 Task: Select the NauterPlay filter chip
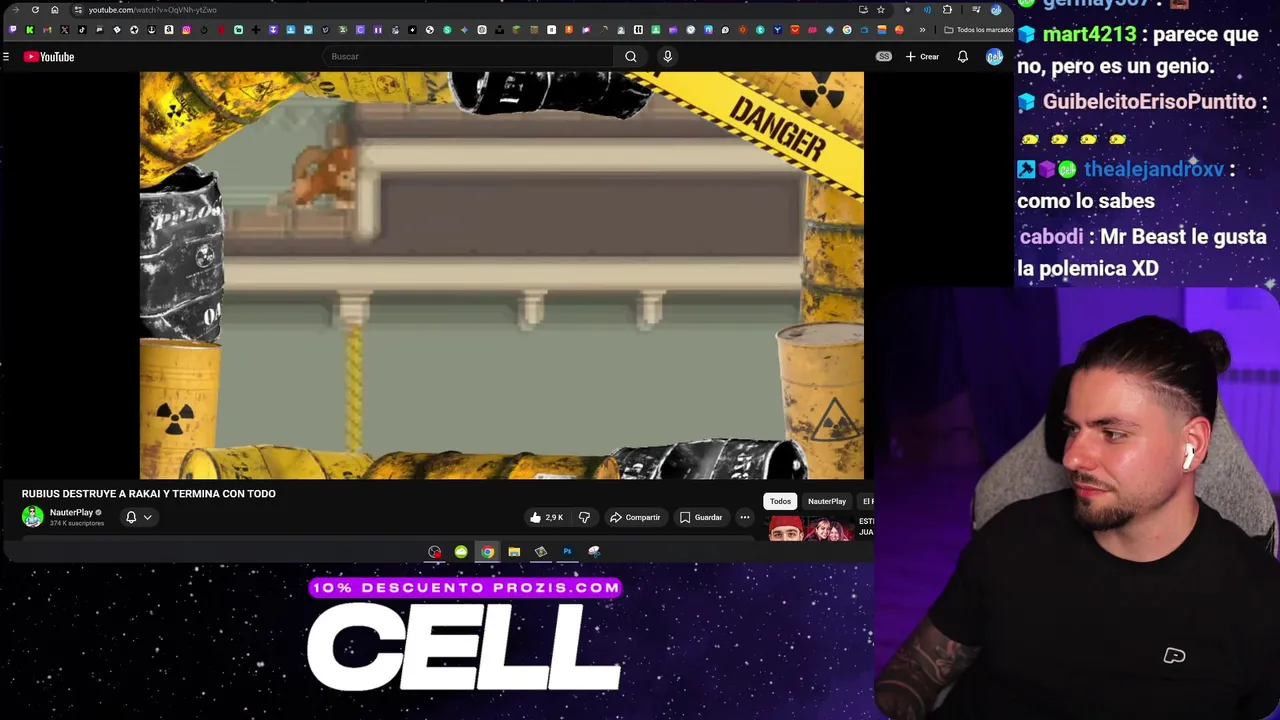[827, 501]
